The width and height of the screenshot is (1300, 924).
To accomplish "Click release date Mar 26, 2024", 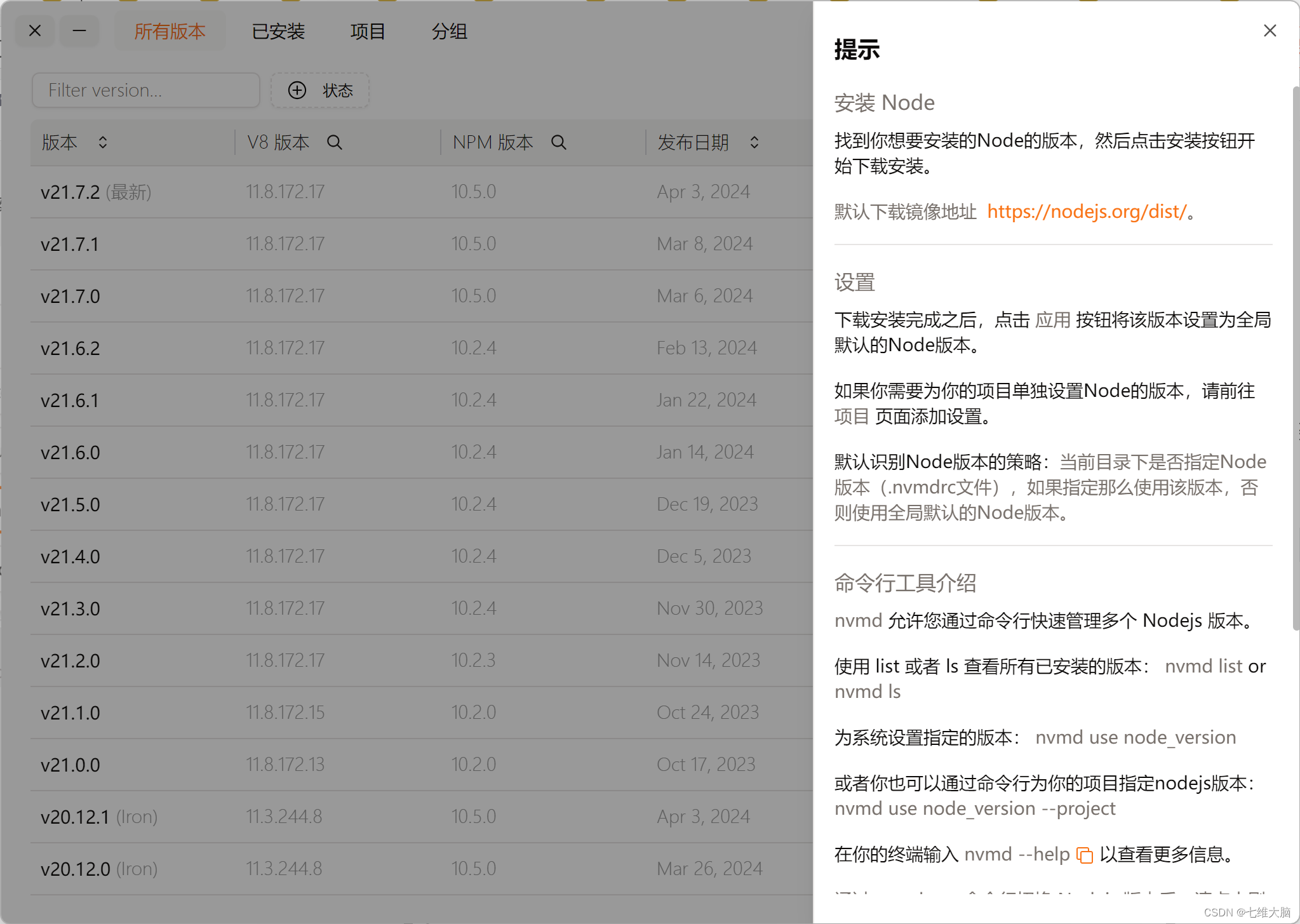I will click(710, 869).
